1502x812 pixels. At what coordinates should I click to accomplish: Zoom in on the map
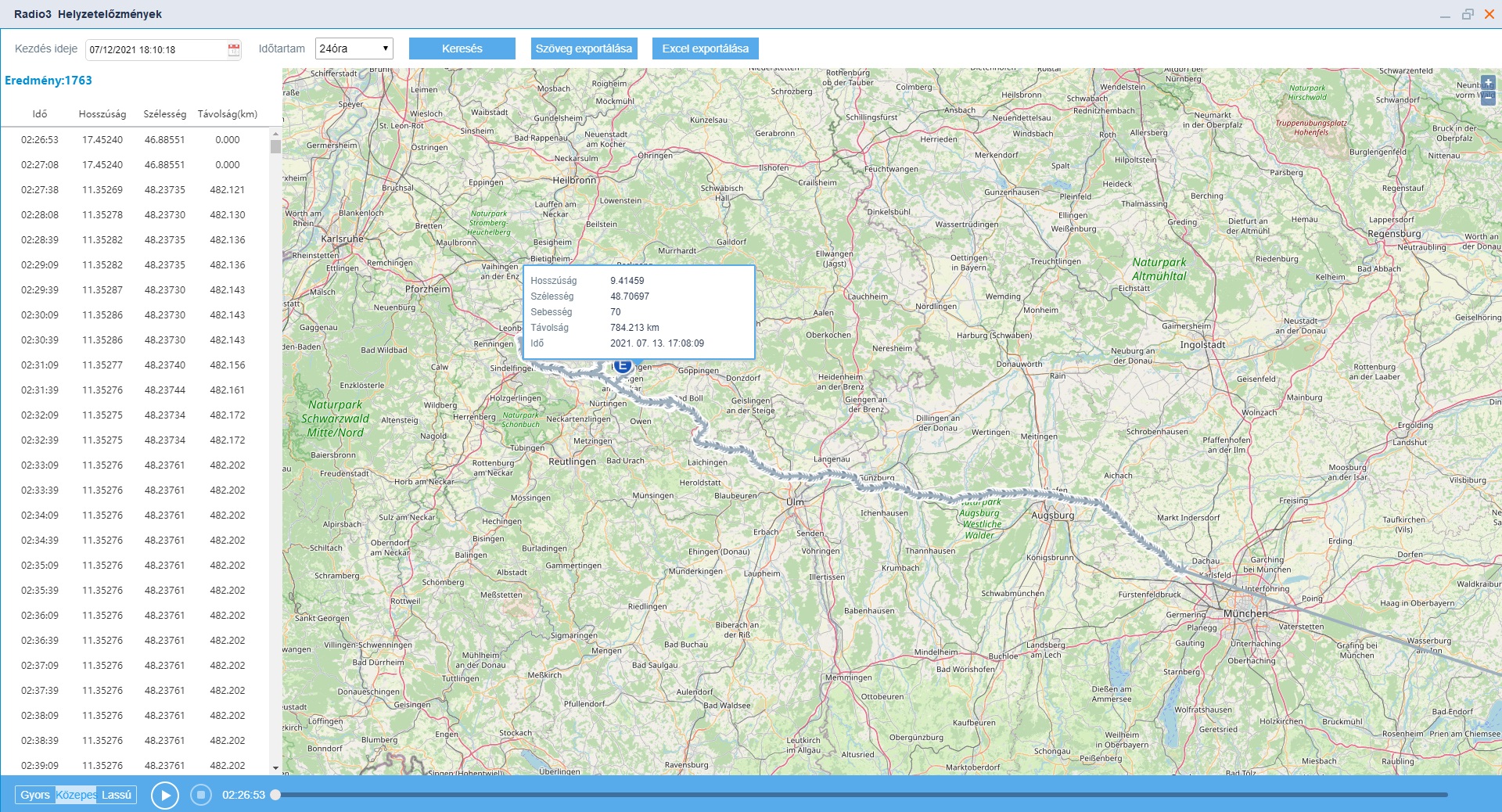coord(1487,83)
